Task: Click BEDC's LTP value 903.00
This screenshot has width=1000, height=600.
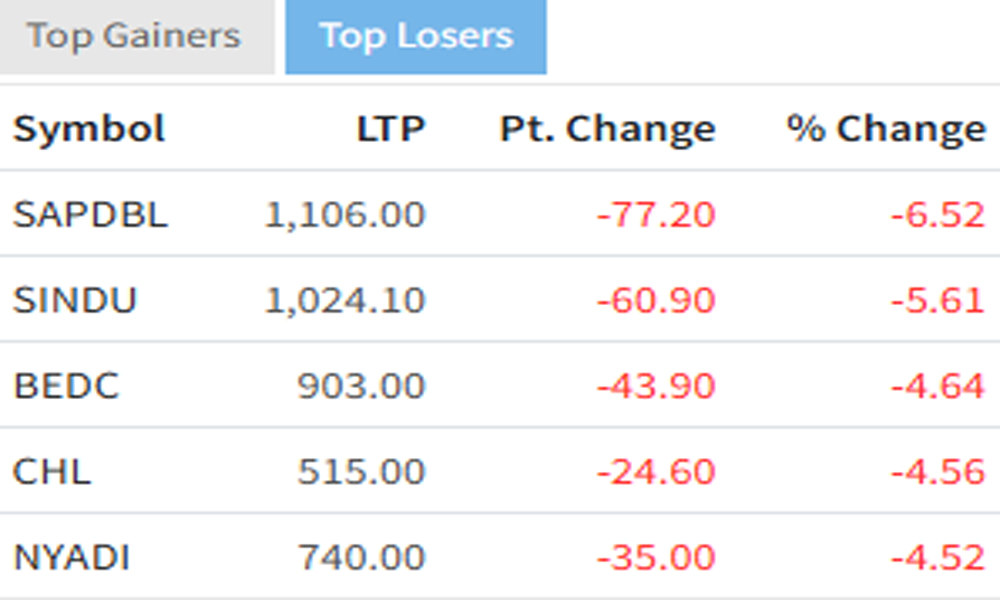Action: click(361, 386)
